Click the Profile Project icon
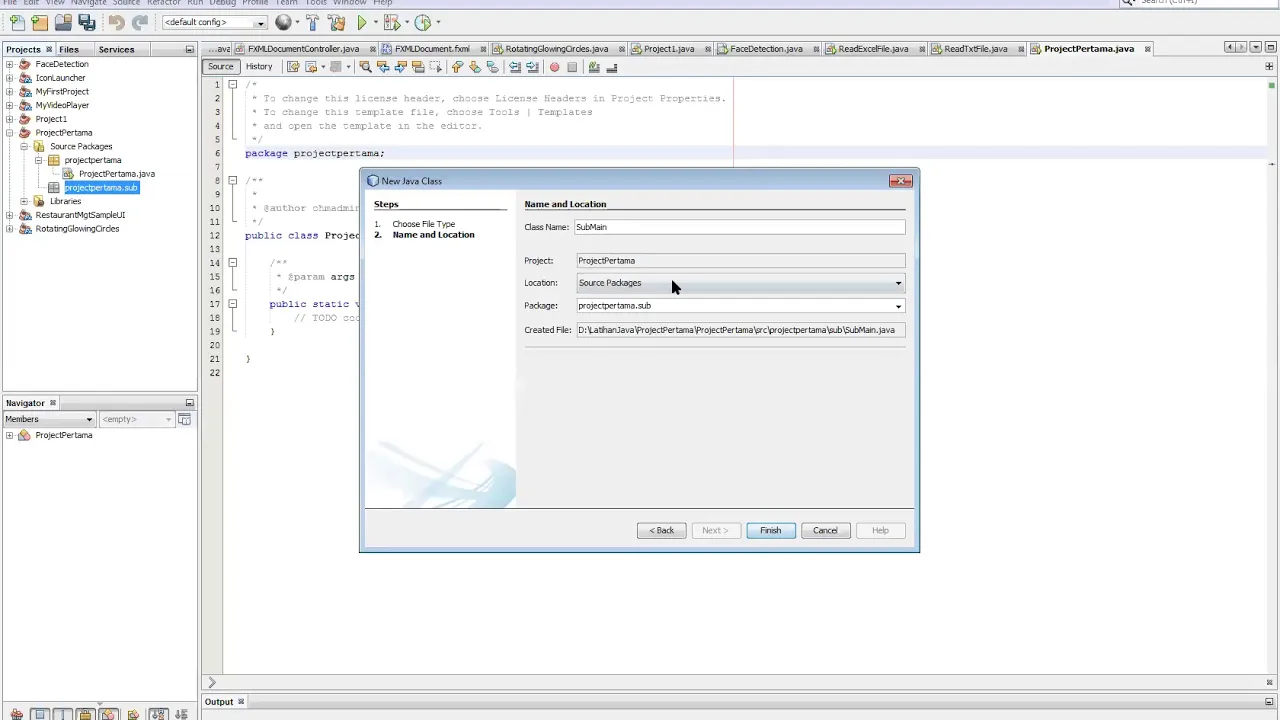The image size is (1280, 720). pos(423,22)
